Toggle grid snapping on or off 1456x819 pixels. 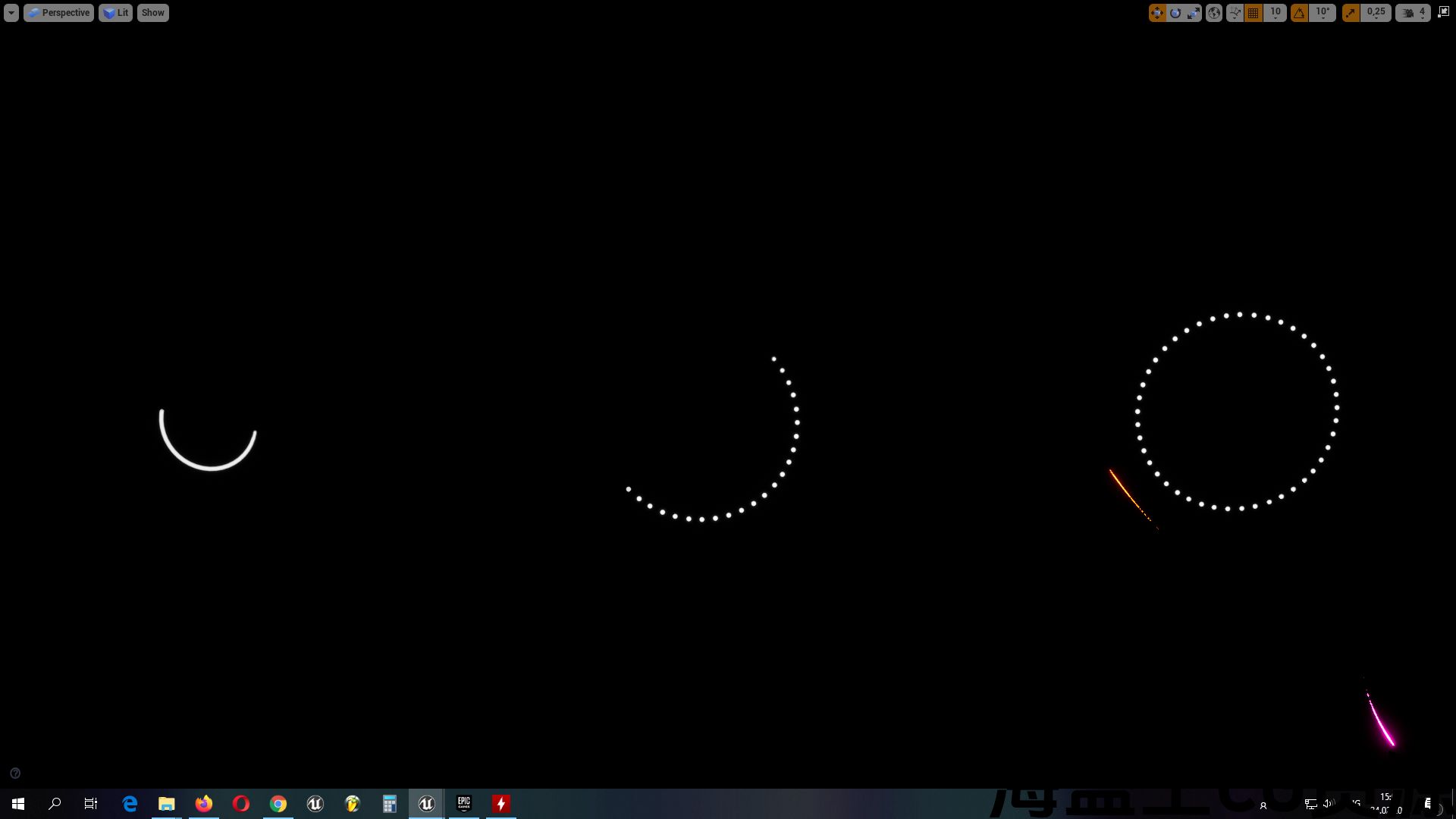pos(1254,13)
